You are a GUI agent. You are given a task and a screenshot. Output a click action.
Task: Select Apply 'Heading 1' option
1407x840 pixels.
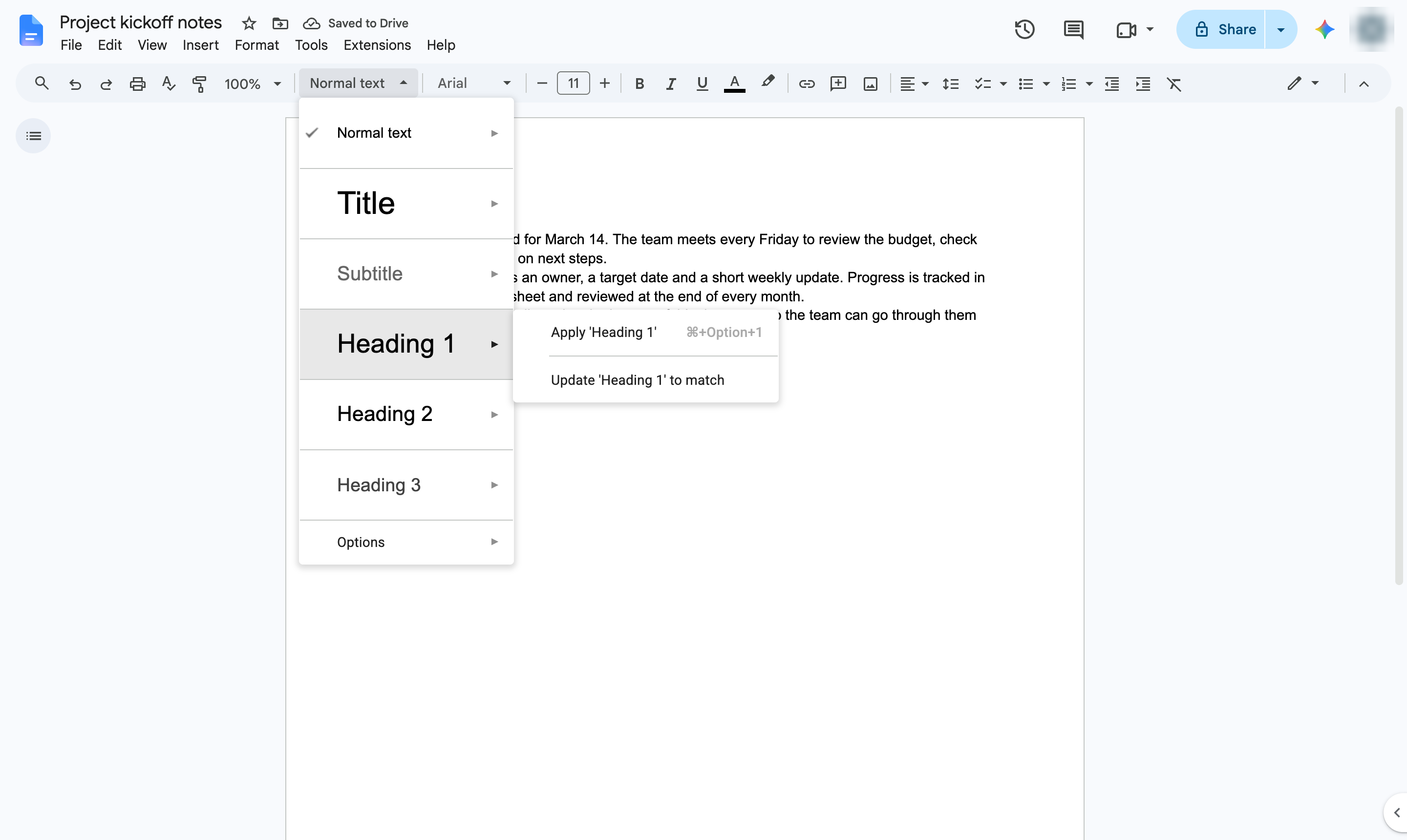[645, 332]
